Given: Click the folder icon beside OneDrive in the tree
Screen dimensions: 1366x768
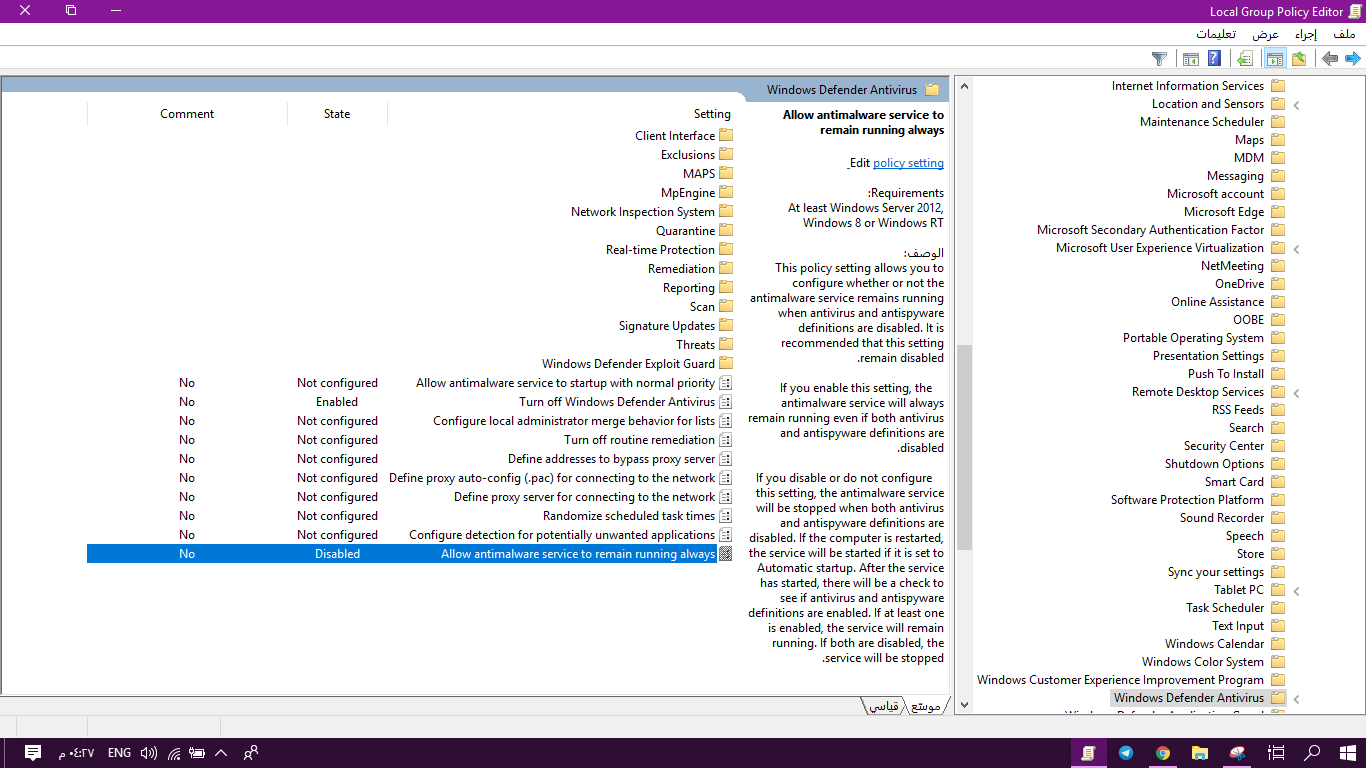Looking at the screenshot, I should tap(1278, 284).
